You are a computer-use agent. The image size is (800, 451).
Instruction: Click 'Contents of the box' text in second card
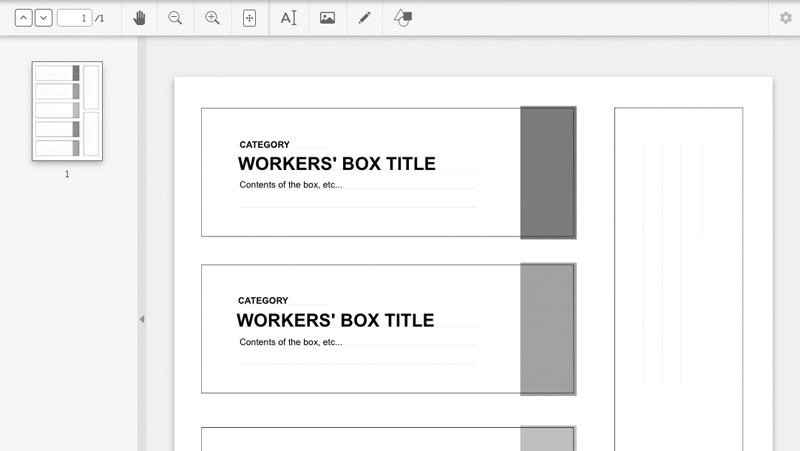coord(290,342)
